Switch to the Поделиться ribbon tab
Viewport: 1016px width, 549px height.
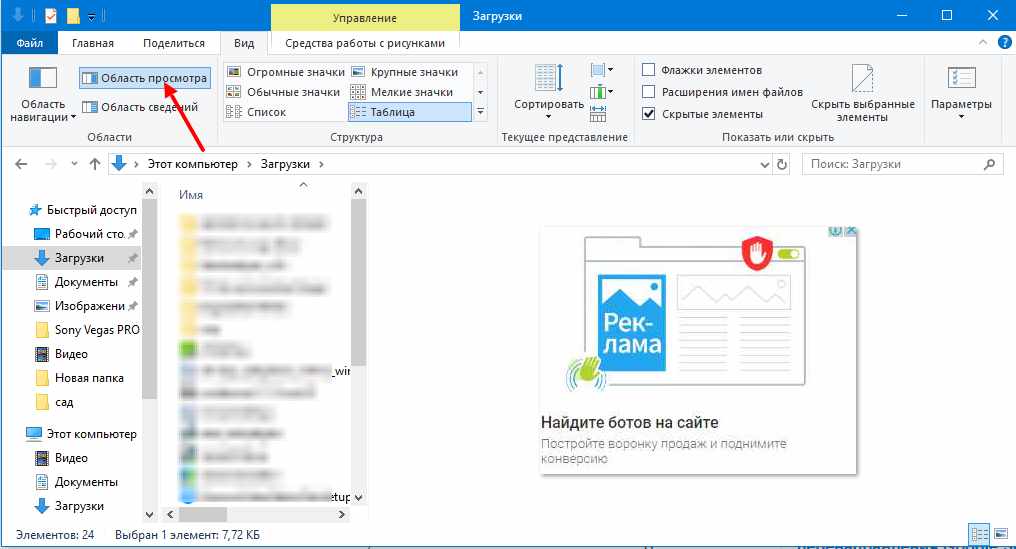(174, 43)
